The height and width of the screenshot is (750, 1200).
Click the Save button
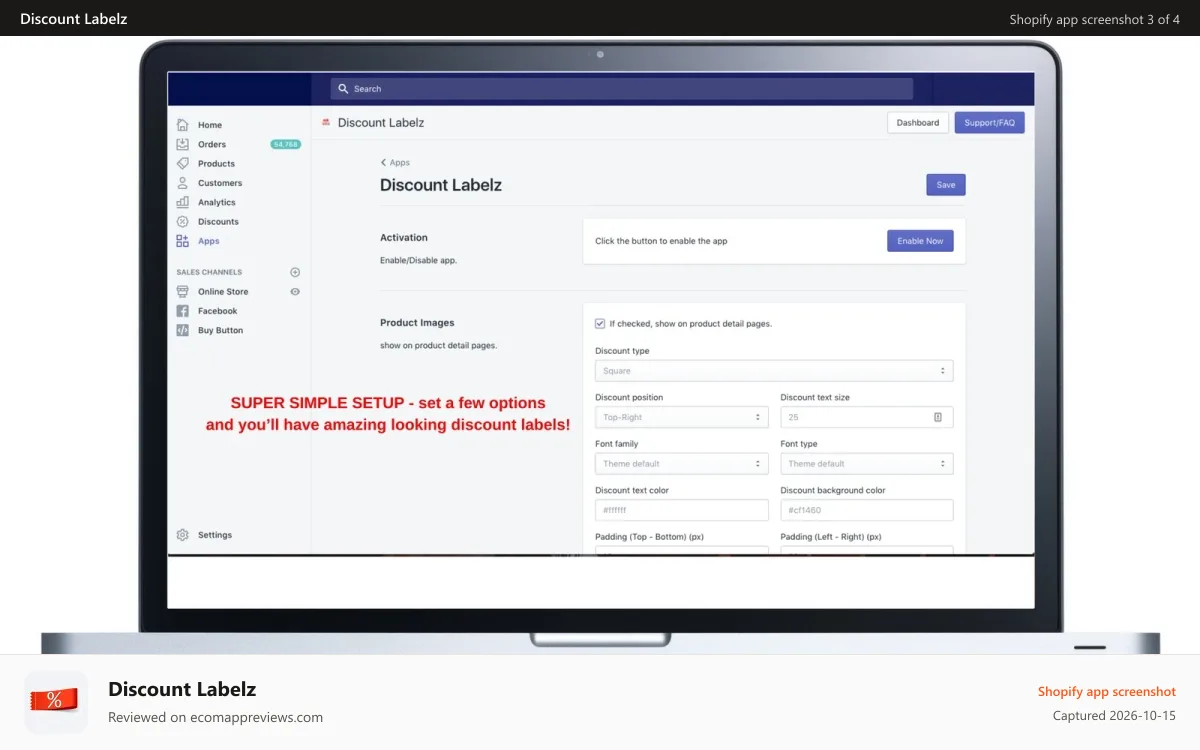point(946,185)
